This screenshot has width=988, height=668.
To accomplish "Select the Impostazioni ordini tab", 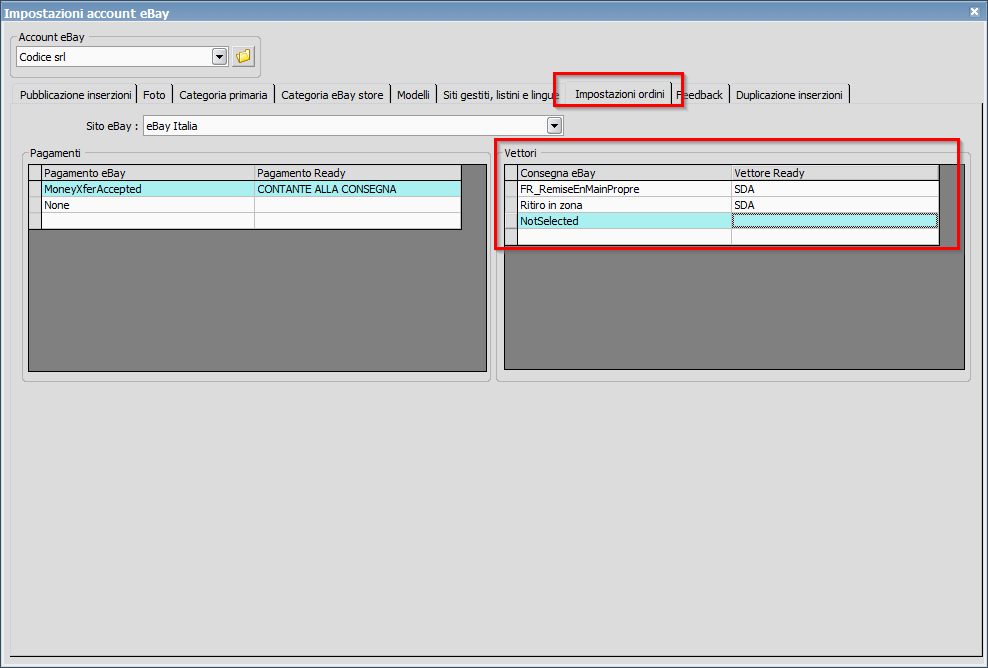I will 619,94.
